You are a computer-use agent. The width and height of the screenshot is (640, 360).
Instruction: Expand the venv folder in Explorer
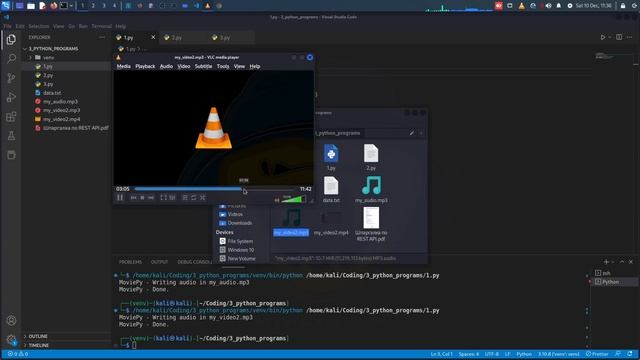tap(65, 58)
